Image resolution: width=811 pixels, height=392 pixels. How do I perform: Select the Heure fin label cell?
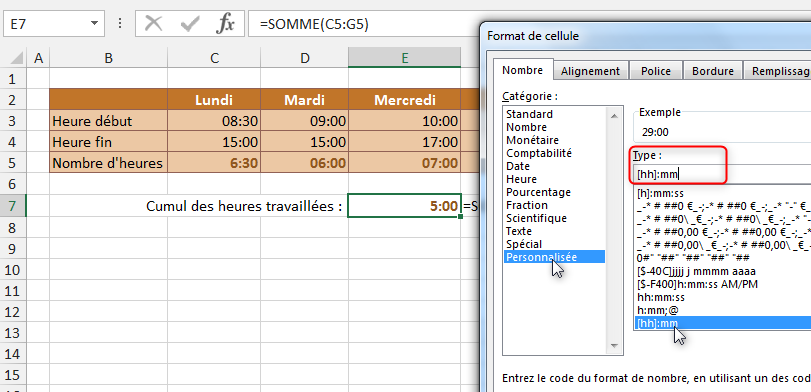tap(109, 142)
